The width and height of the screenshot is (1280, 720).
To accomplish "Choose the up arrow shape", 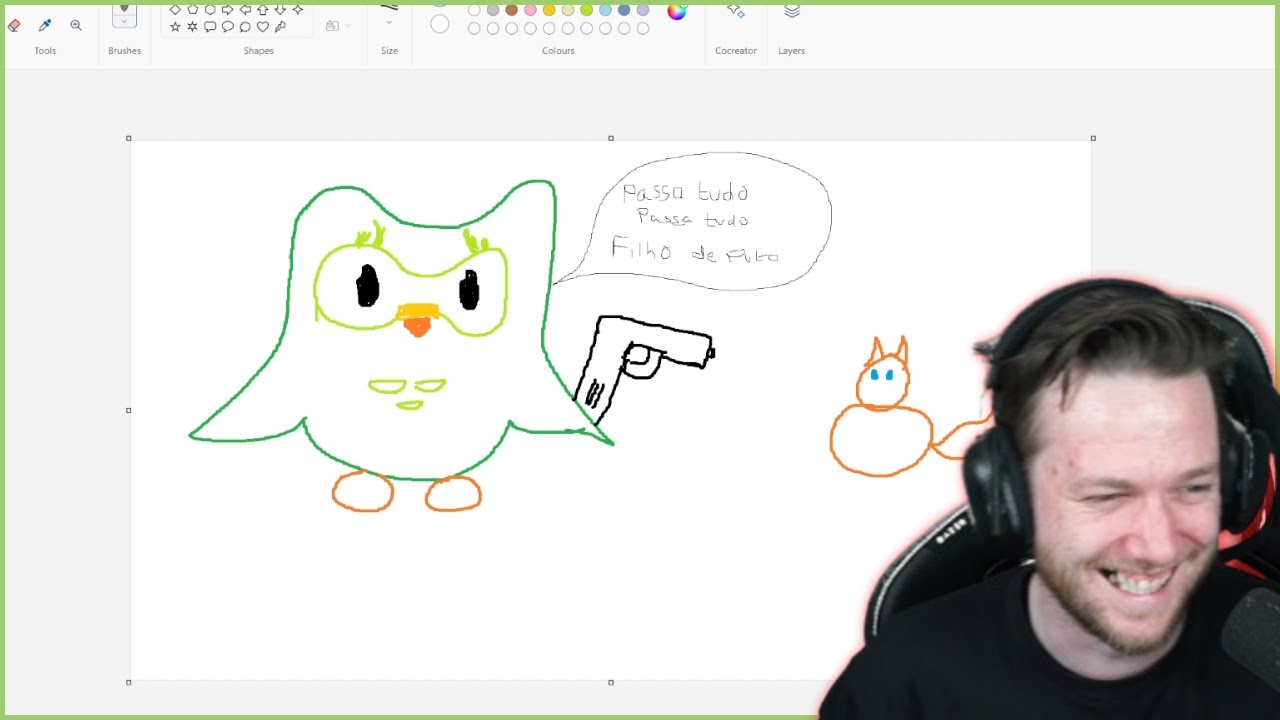I will click(x=263, y=9).
